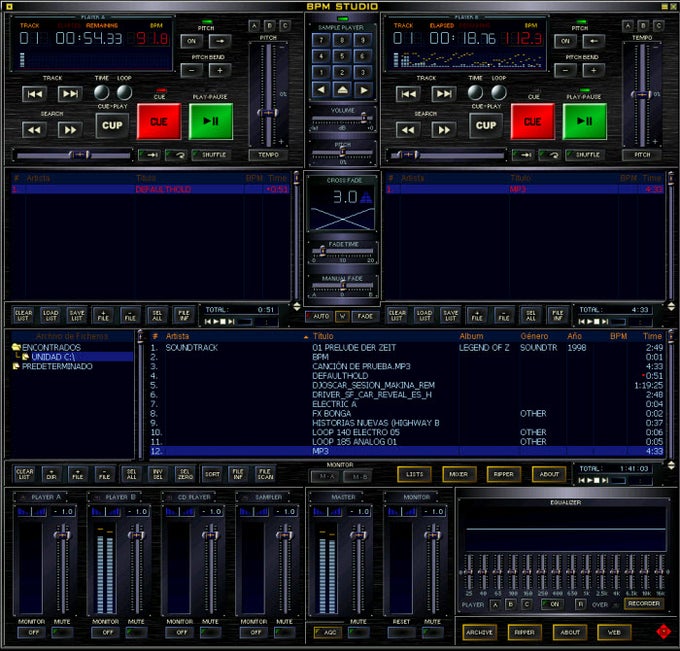Select 01 PRELUDE DER ZEIT track
This screenshot has height=651, width=680.
[x=406, y=347]
